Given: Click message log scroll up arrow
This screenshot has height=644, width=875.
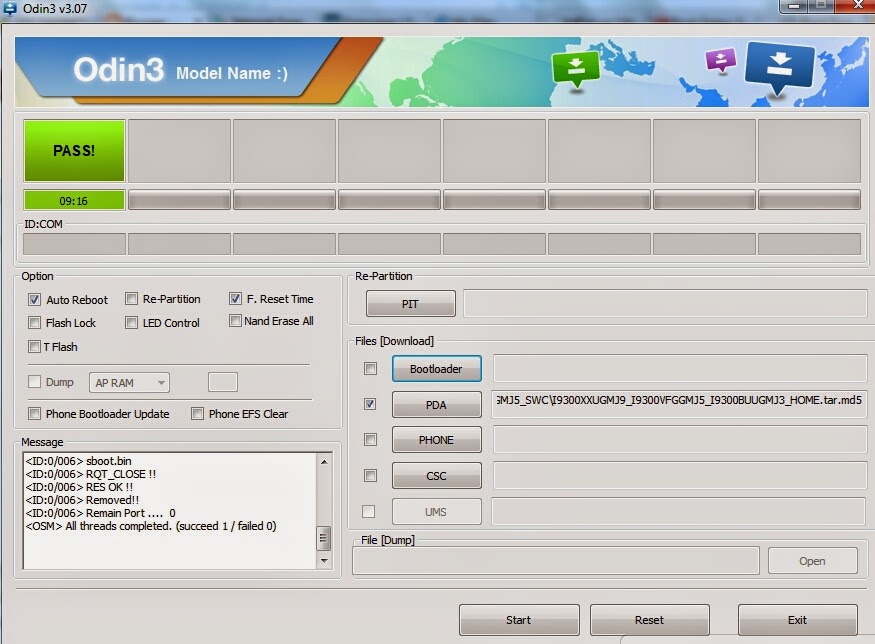Looking at the screenshot, I should (x=324, y=462).
